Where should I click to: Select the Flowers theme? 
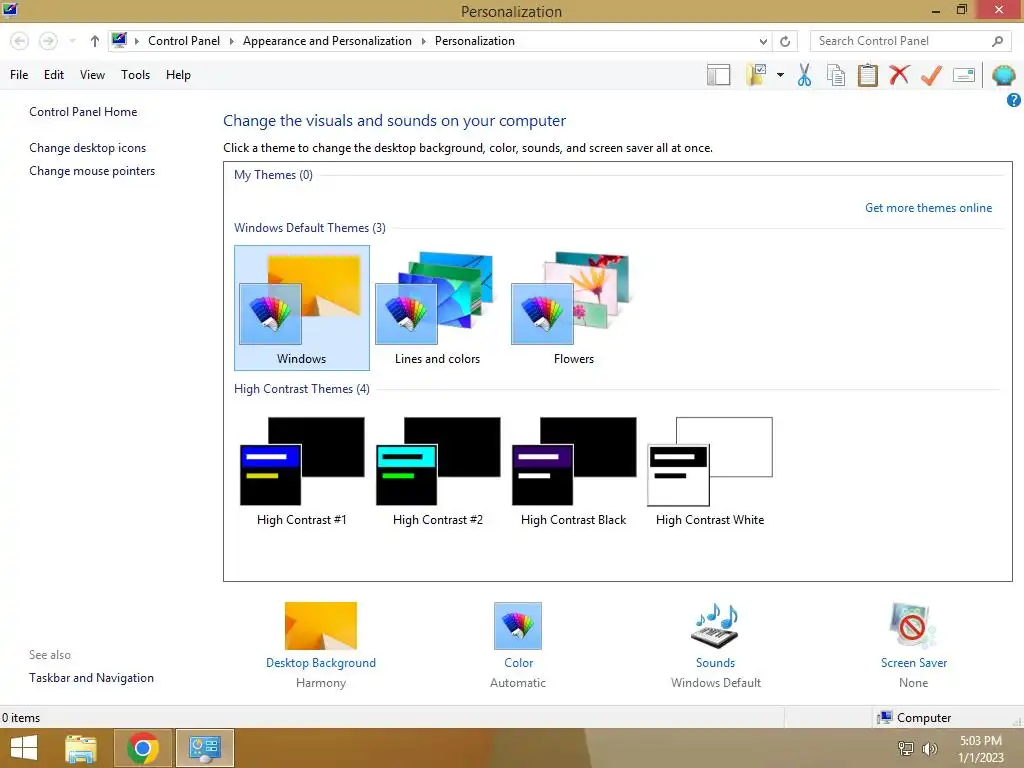click(x=573, y=308)
